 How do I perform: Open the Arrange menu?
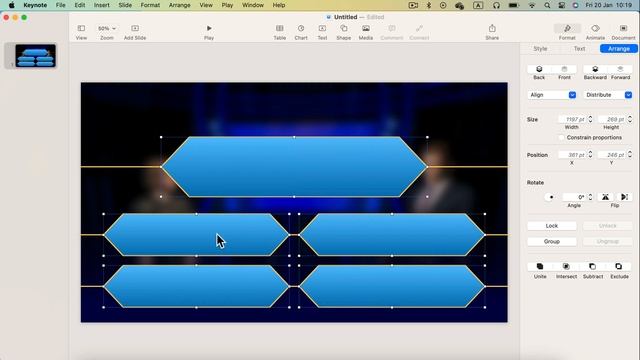tap(180, 5)
